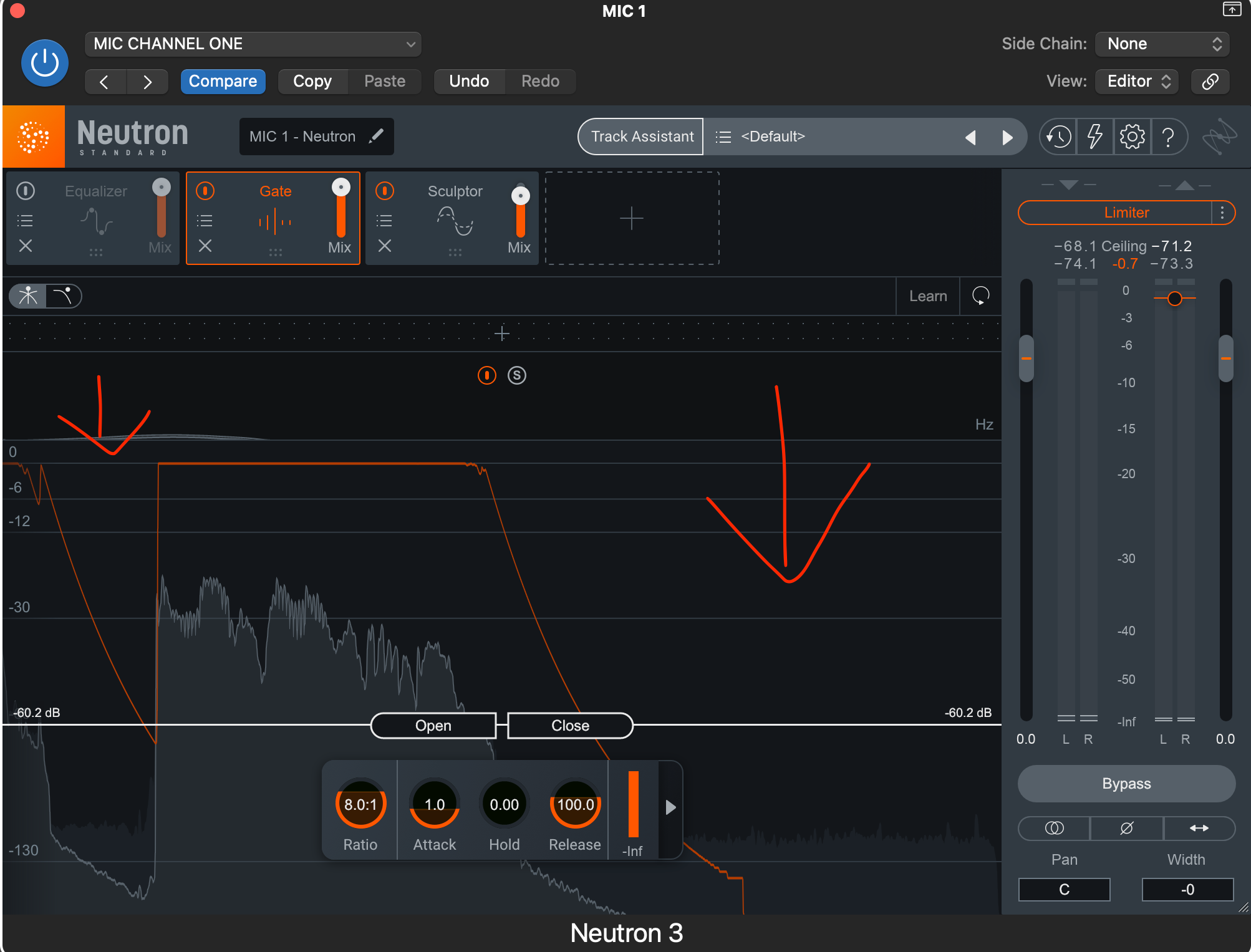Viewport: 1251px width, 952px height.
Task: Bypass the output limiter
Action: [x=1126, y=784]
